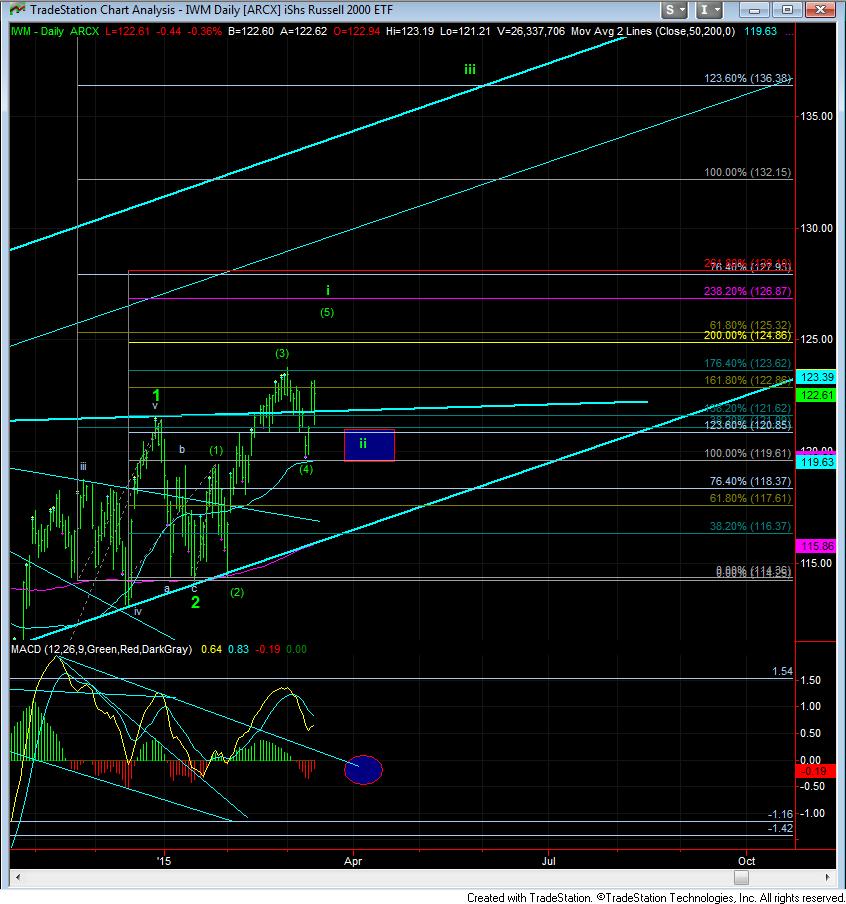The height and width of the screenshot is (904, 846).
Task: Click the 135.00 price axis label
Action: pyautogui.click(x=816, y=116)
